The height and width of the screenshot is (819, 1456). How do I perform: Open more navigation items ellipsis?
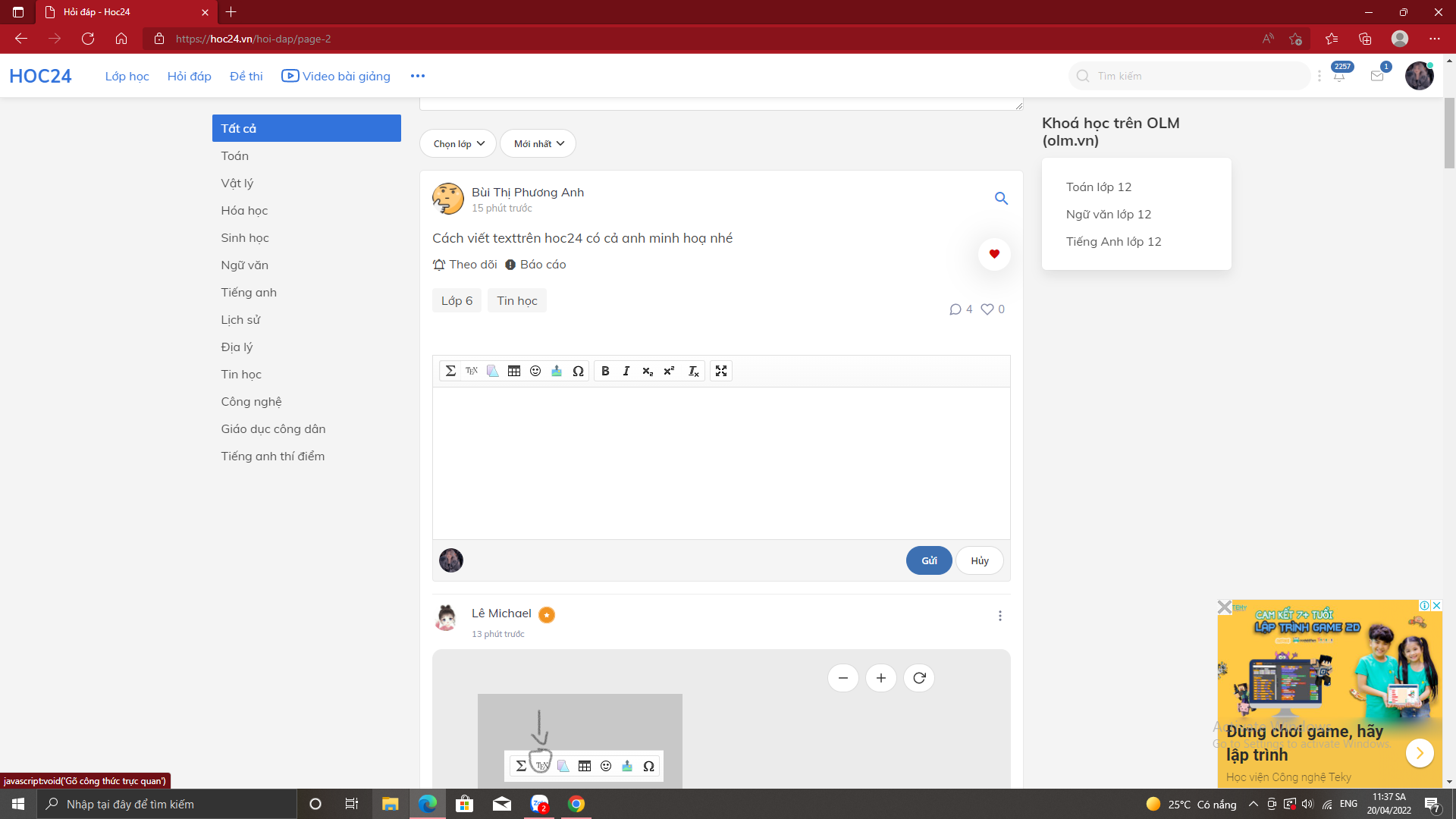click(x=418, y=76)
